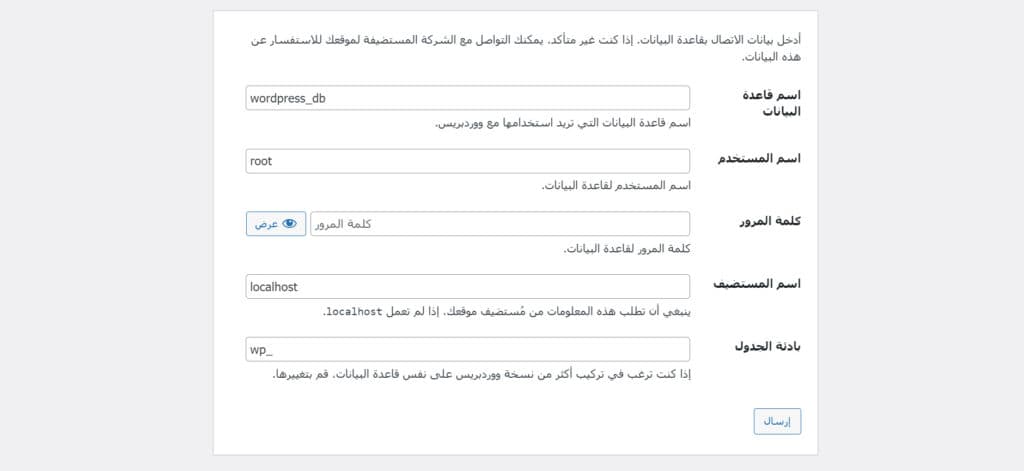Click the label اسم المستخدم
Screen dimensions: 1024x471
[760, 159]
